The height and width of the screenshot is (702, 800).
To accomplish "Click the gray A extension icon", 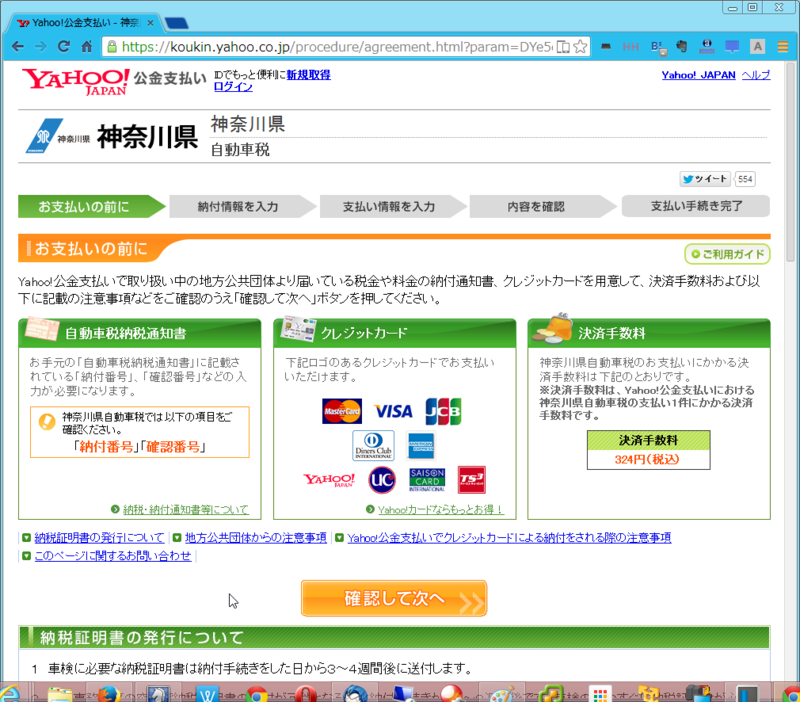I will click(758, 47).
